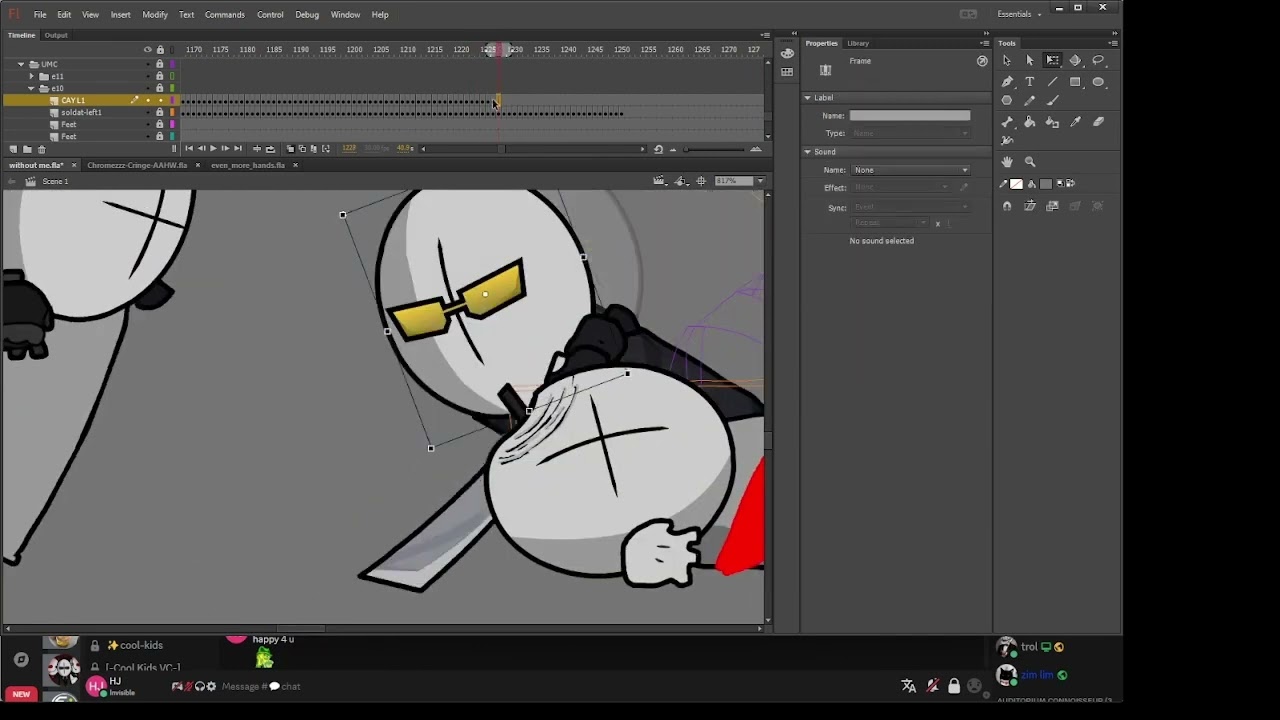Click the Stroke color swatch
This screenshot has height=720, width=1280.
[1016, 184]
